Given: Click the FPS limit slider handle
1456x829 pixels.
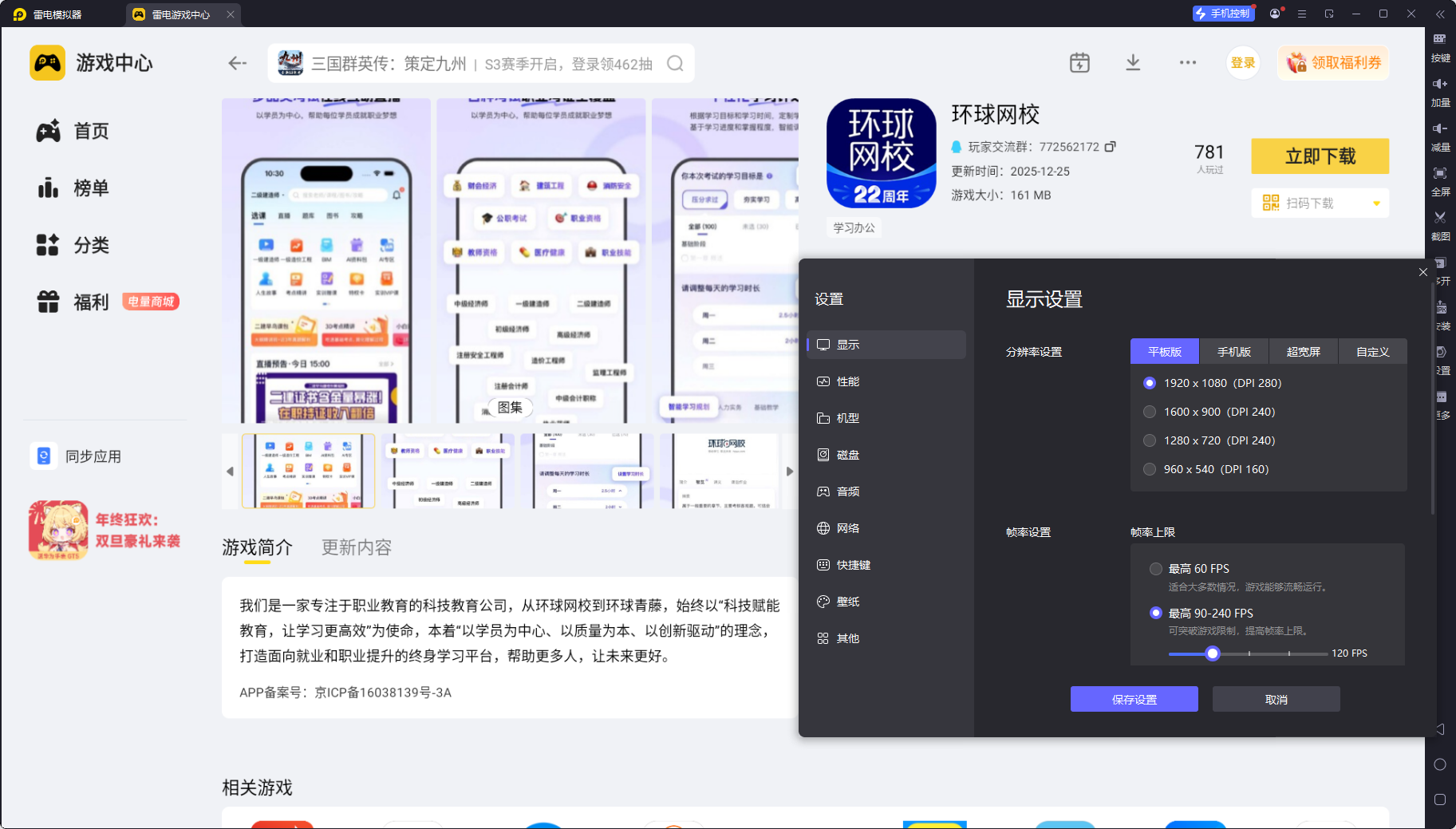Looking at the screenshot, I should 1213,653.
